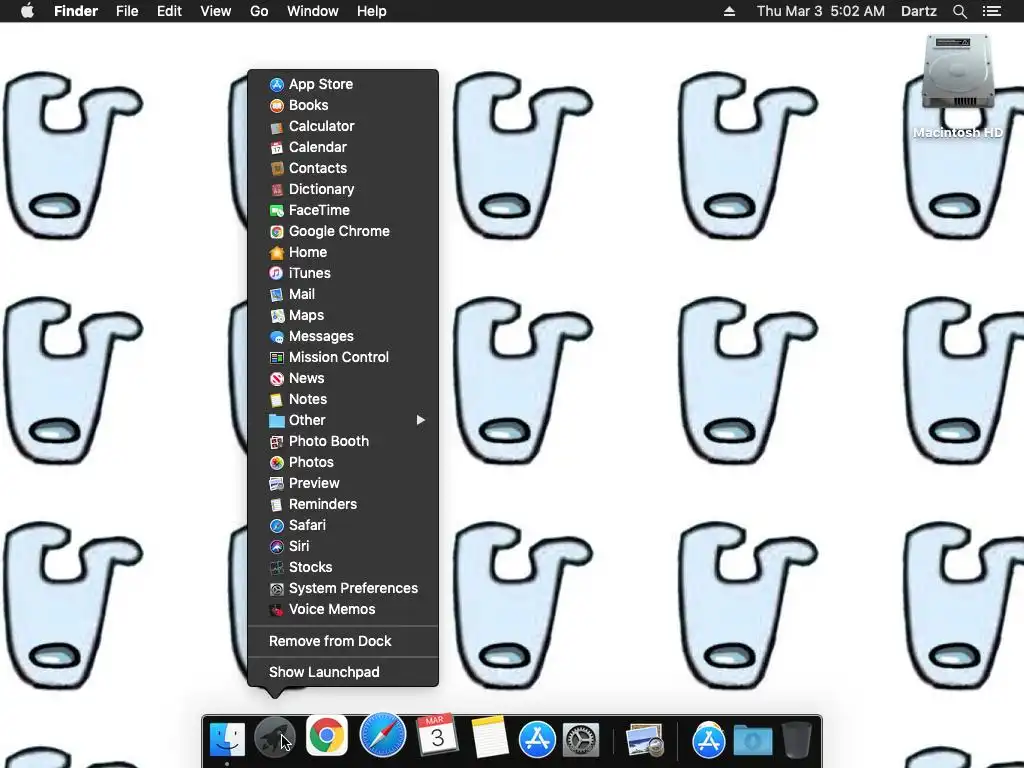
Task: Select Safari in the context menu list
Action: click(x=343, y=525)
